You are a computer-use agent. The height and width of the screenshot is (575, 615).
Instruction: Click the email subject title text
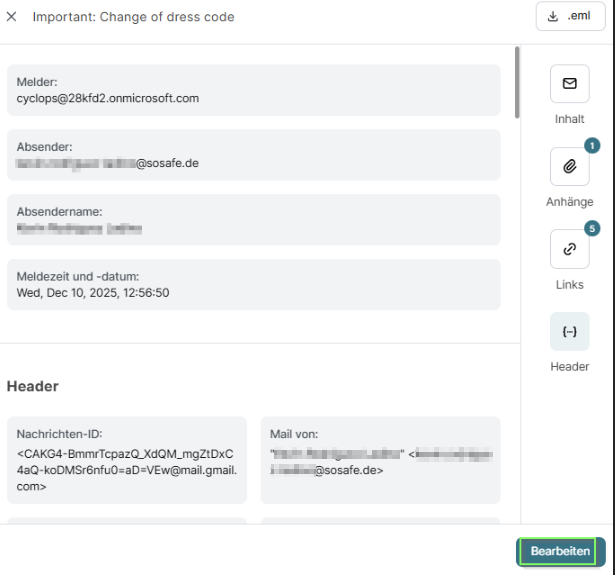coord(133,17)
